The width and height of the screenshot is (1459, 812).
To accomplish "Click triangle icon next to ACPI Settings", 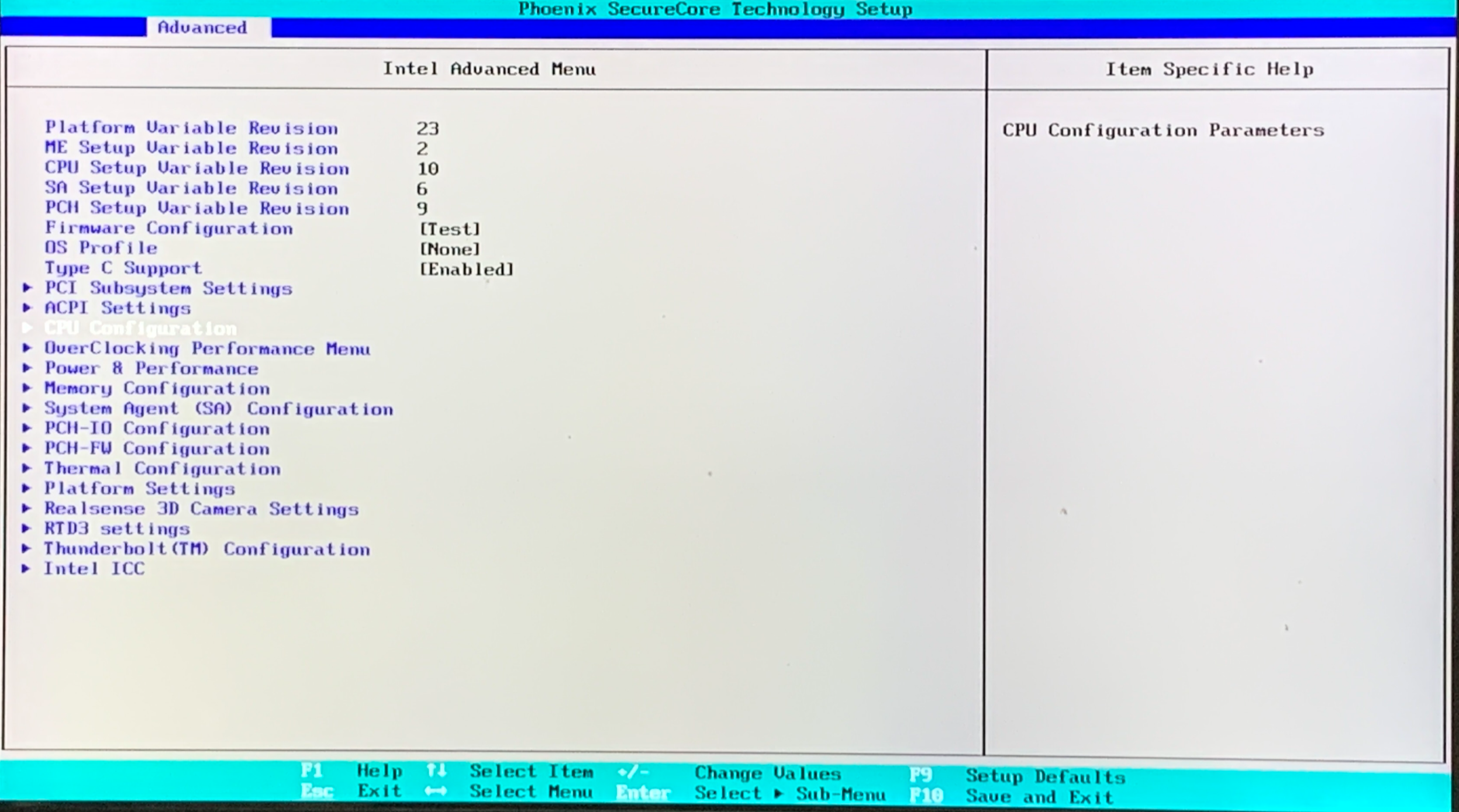I will [x=27, y=307].
